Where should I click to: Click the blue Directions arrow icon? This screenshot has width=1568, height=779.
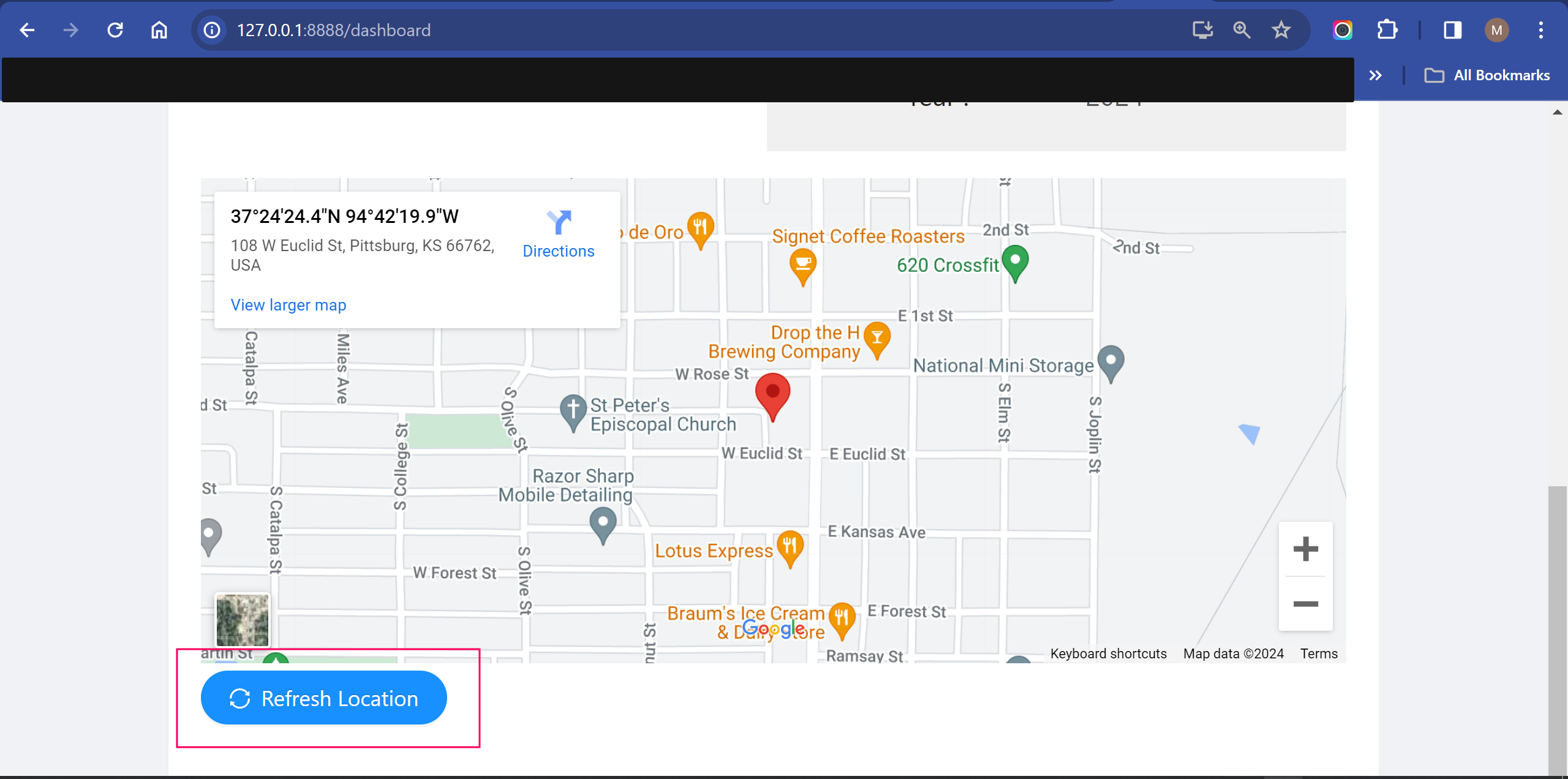(x=559, y=222)
